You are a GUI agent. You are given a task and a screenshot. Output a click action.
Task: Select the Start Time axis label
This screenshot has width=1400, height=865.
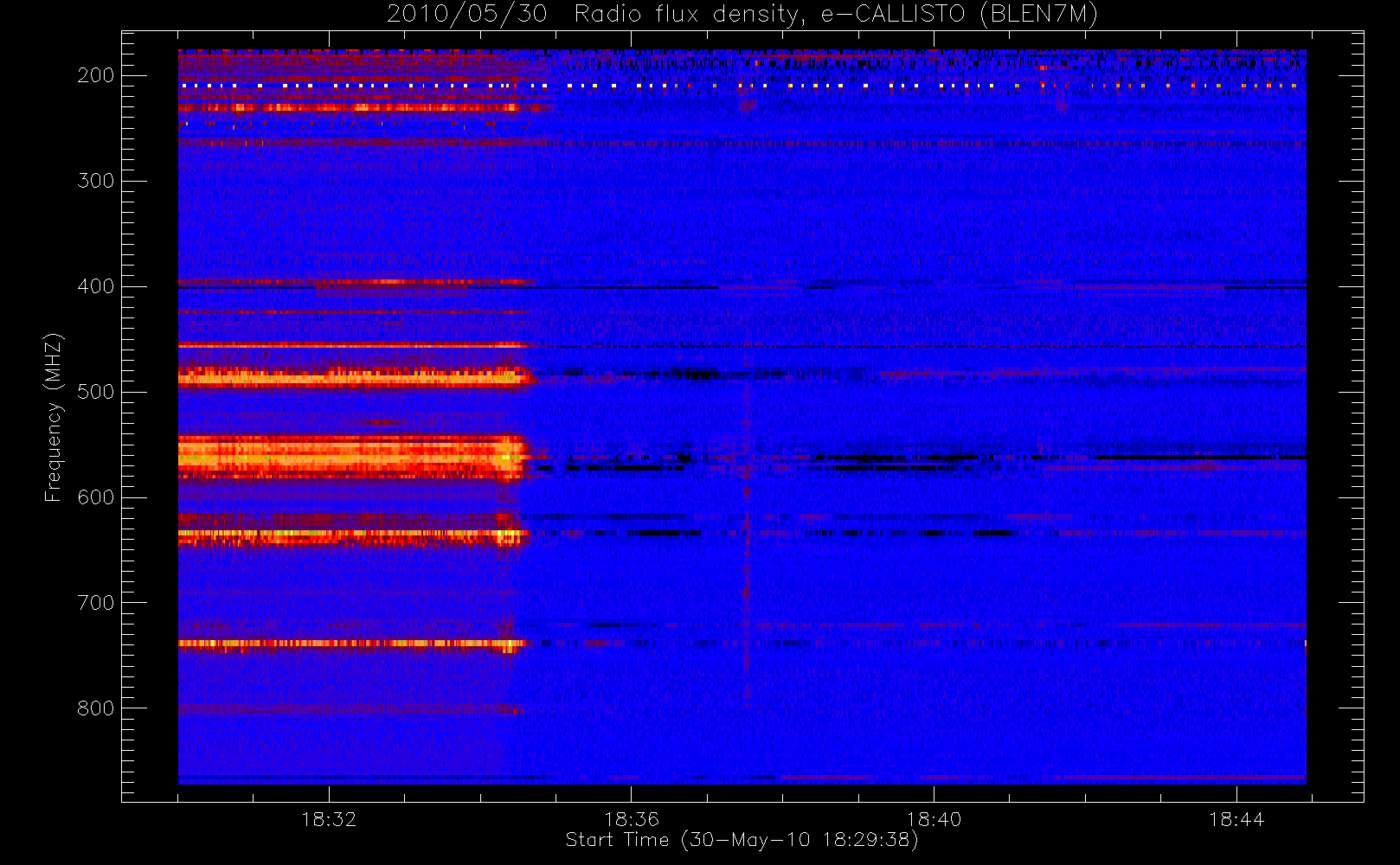742,840
